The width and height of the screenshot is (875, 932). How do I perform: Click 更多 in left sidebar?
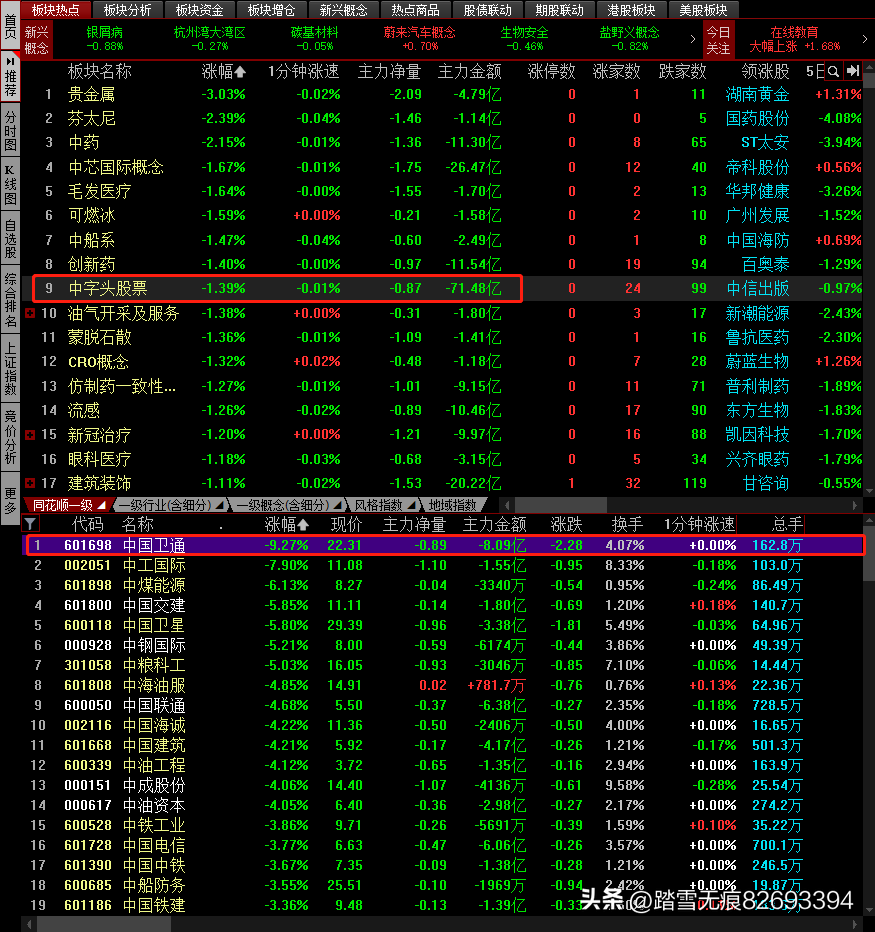click(10, 499)
